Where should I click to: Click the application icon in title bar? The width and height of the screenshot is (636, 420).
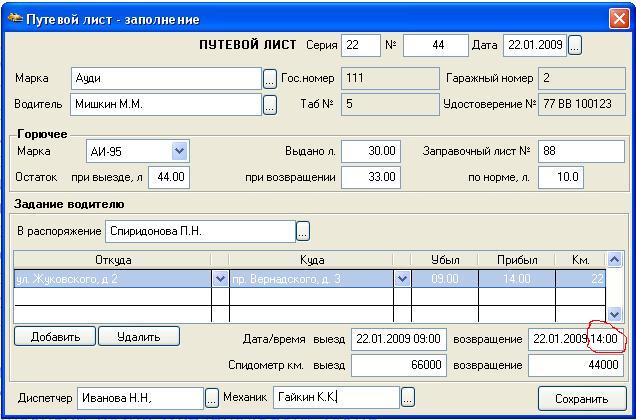pyautogui.click(x=12, y=19)
